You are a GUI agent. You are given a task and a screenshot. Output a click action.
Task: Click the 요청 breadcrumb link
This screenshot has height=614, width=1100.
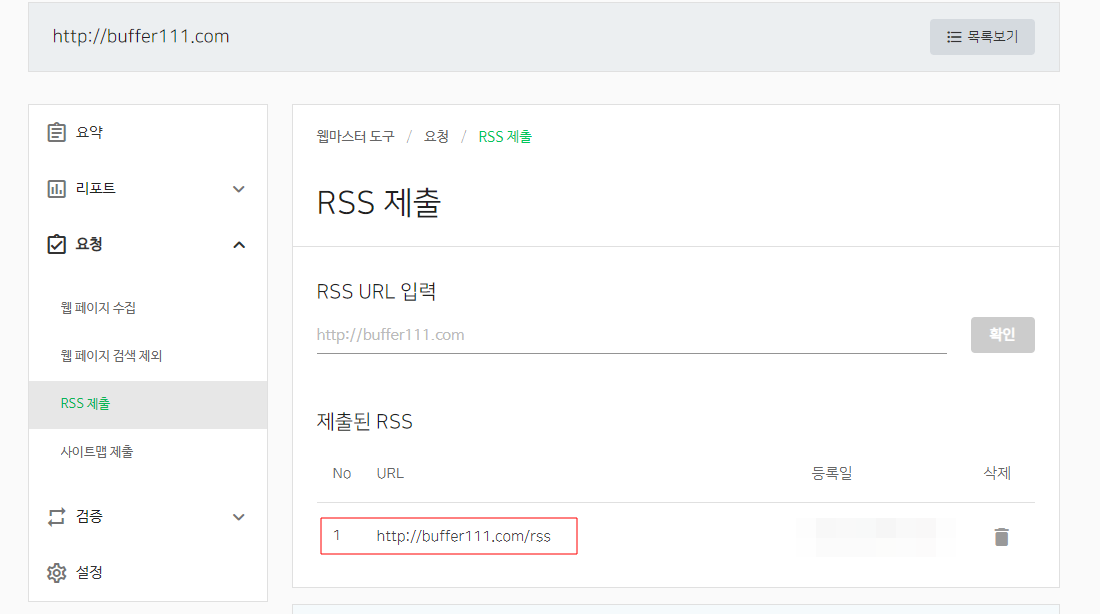434,136
